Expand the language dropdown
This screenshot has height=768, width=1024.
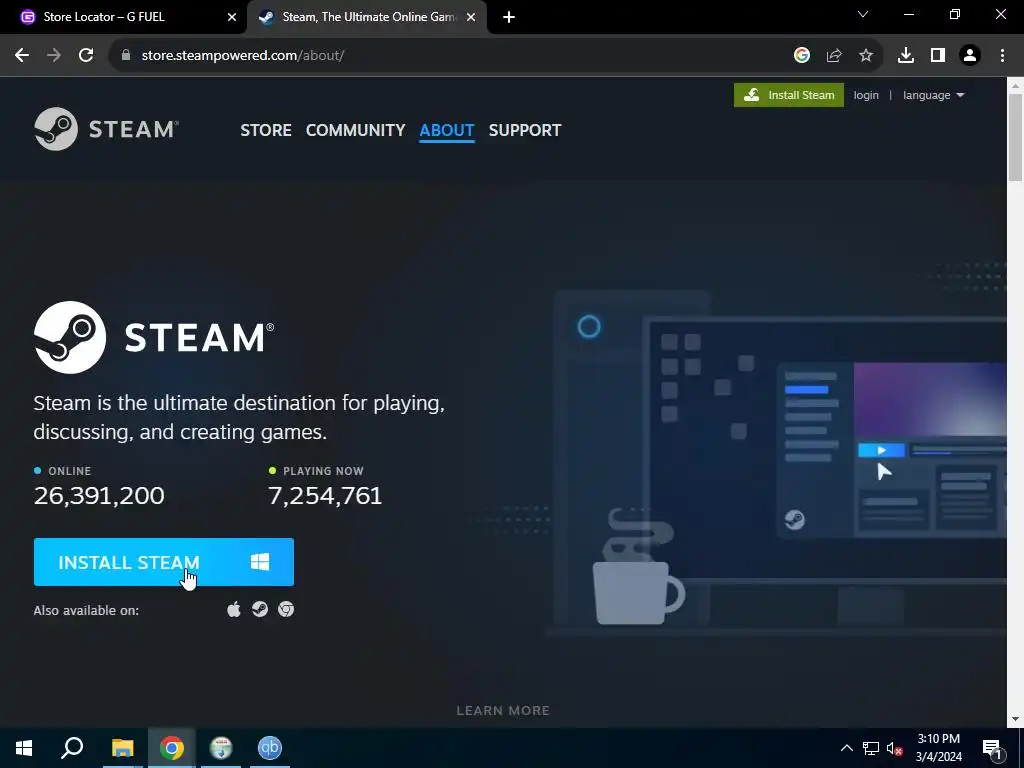933,95
